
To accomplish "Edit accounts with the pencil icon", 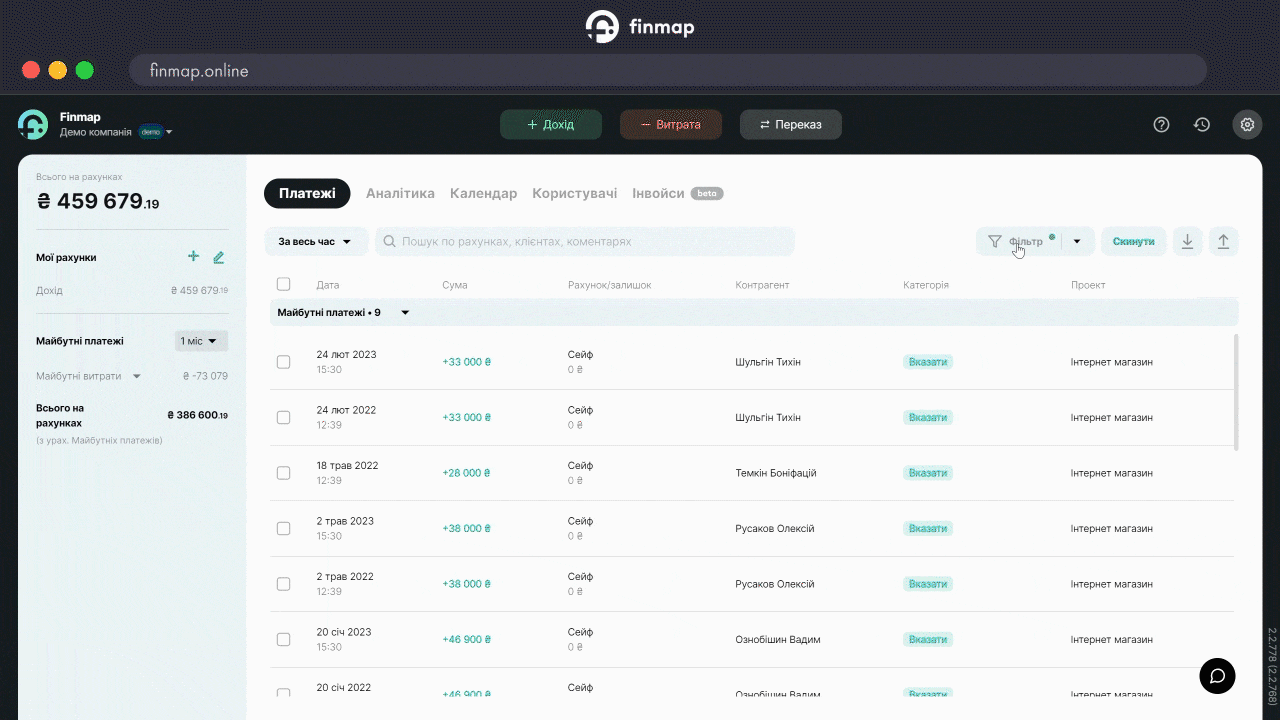I will pos(219,257).
